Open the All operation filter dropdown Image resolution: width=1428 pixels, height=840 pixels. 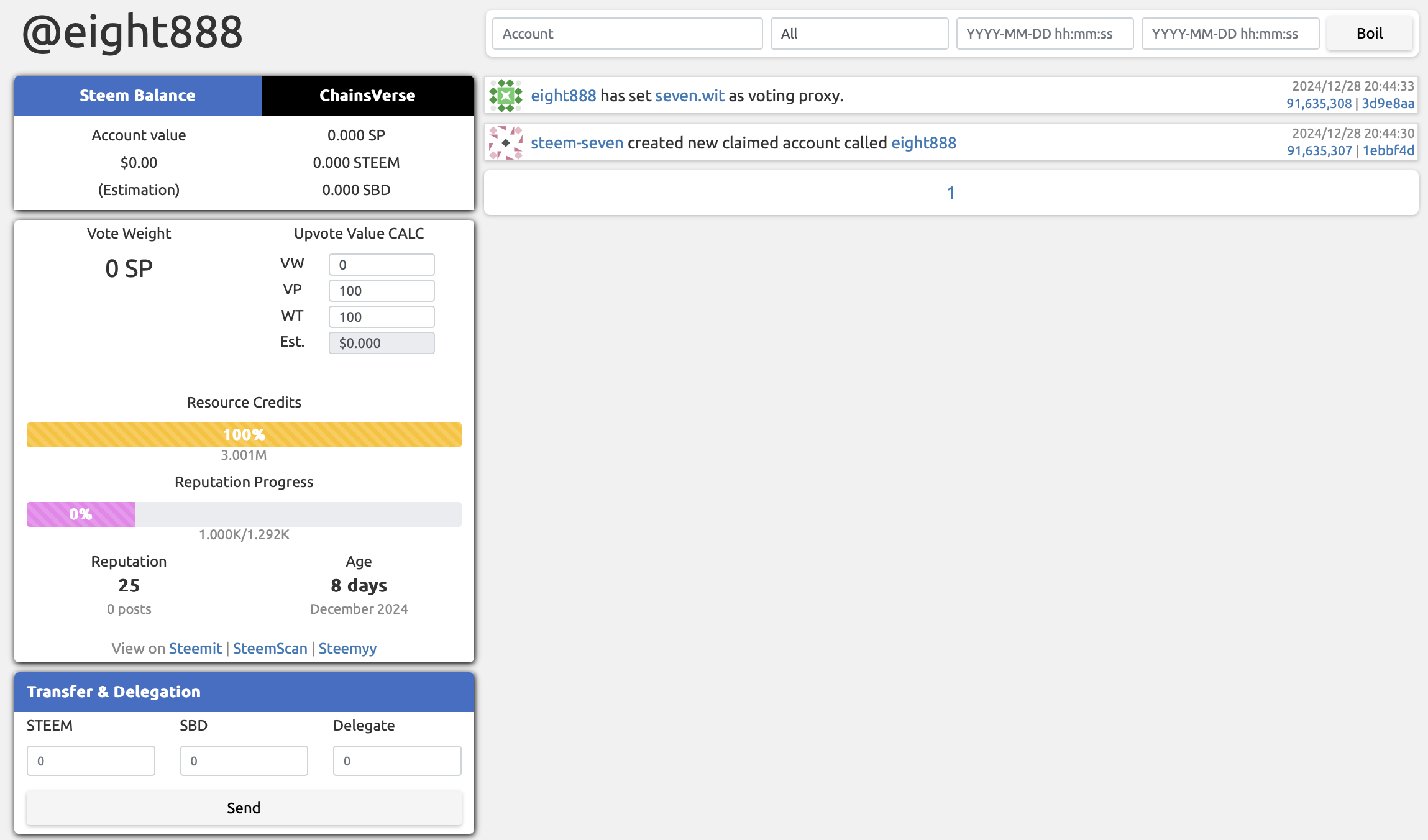859,34
